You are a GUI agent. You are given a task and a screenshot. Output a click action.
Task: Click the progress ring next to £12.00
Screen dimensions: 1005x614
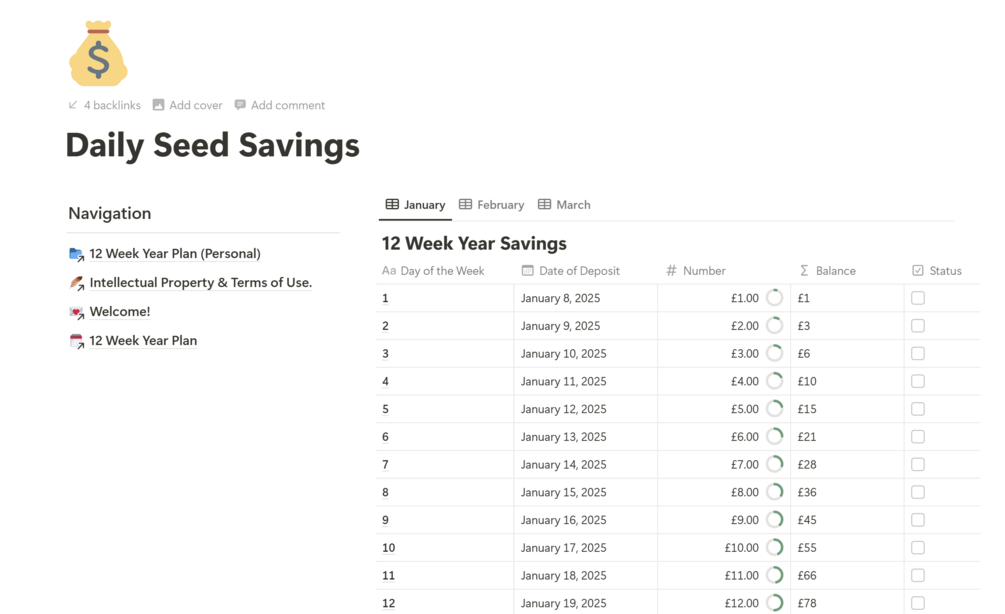(x=775, y=603)
